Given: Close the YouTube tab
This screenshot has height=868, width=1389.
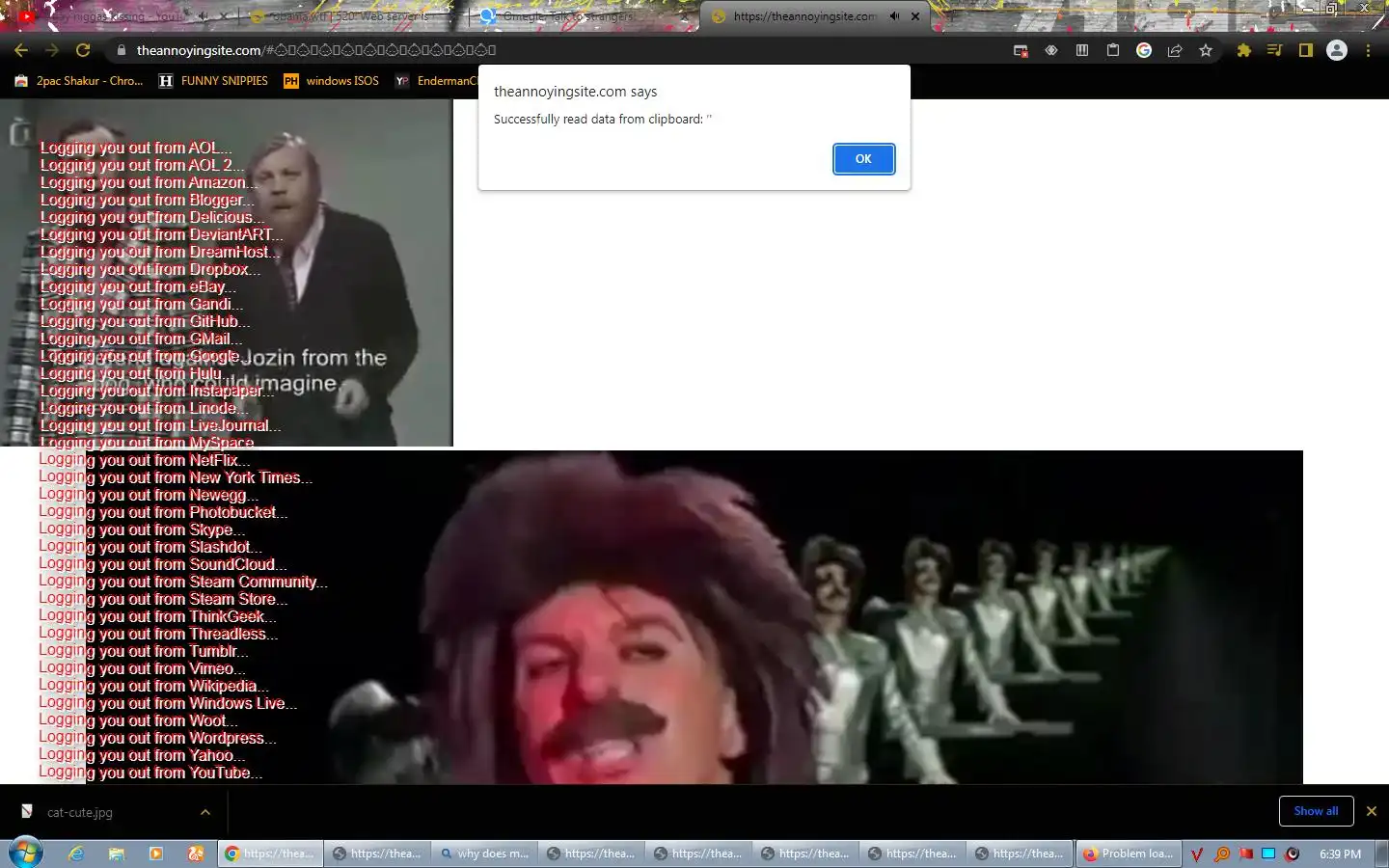Looking at the screenshot, I should tap(225, 16).
